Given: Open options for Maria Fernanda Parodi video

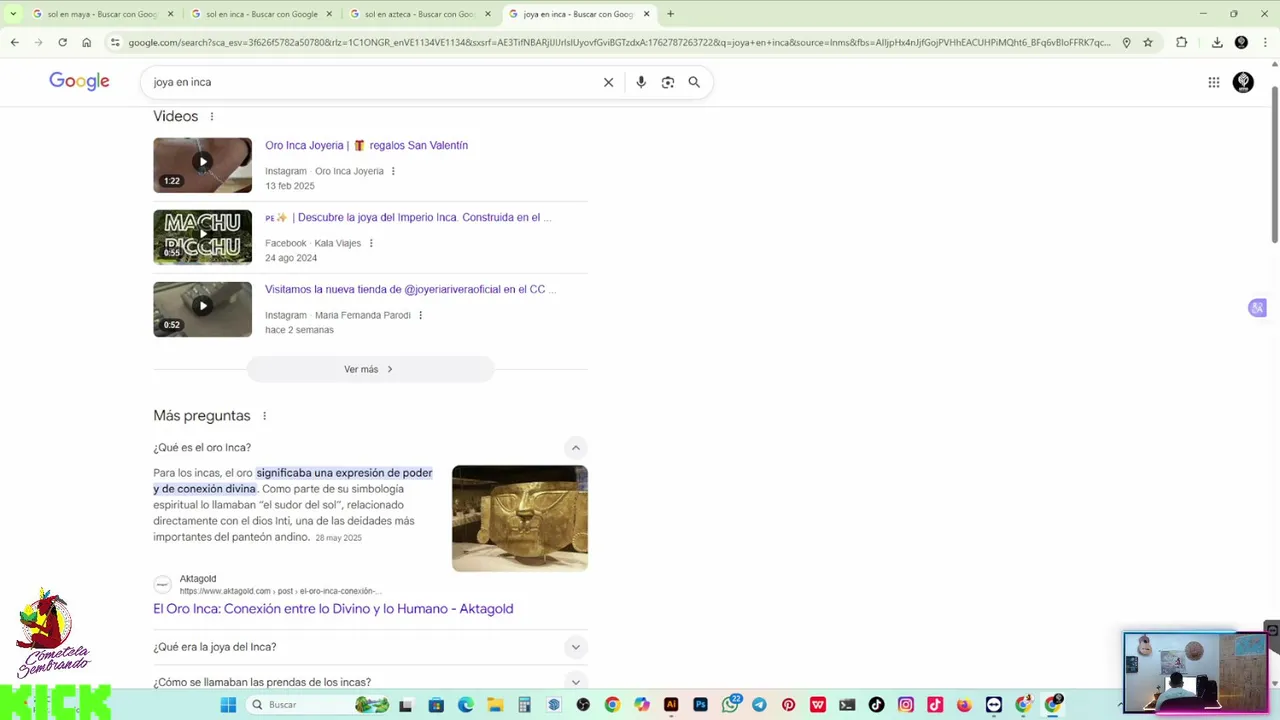Looking at the screenshot, I should (x=420, y=315).
